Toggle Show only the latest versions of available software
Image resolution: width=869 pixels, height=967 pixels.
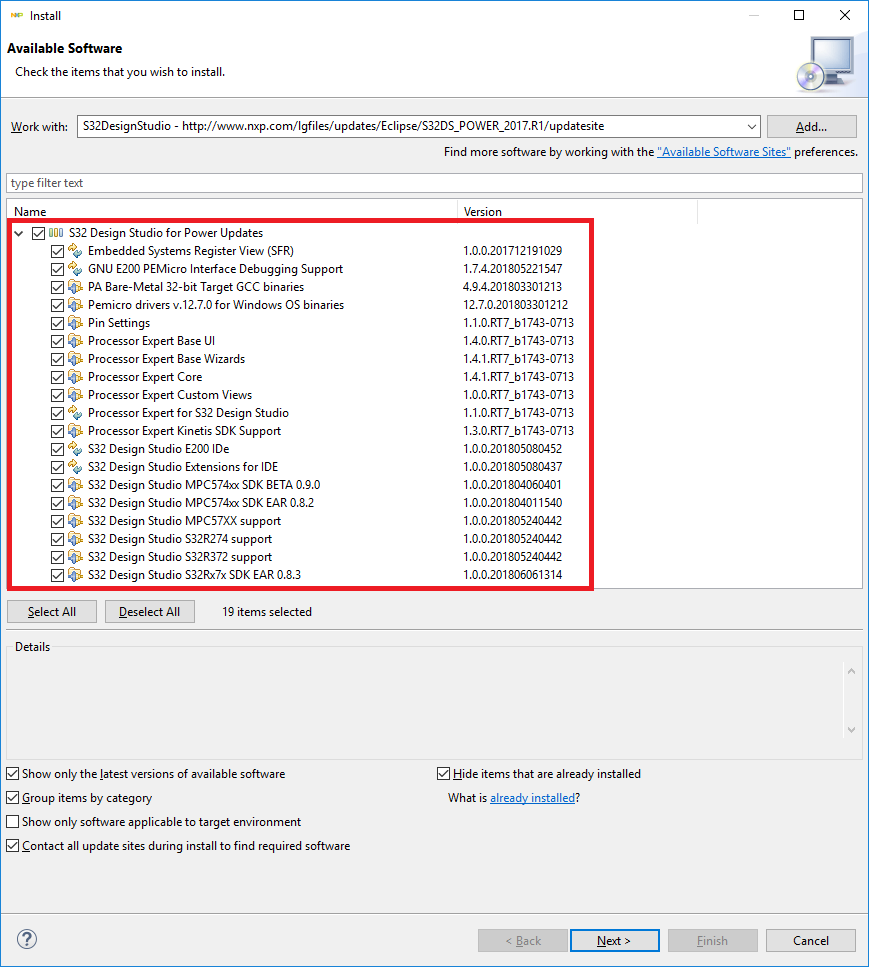[12, 773]
